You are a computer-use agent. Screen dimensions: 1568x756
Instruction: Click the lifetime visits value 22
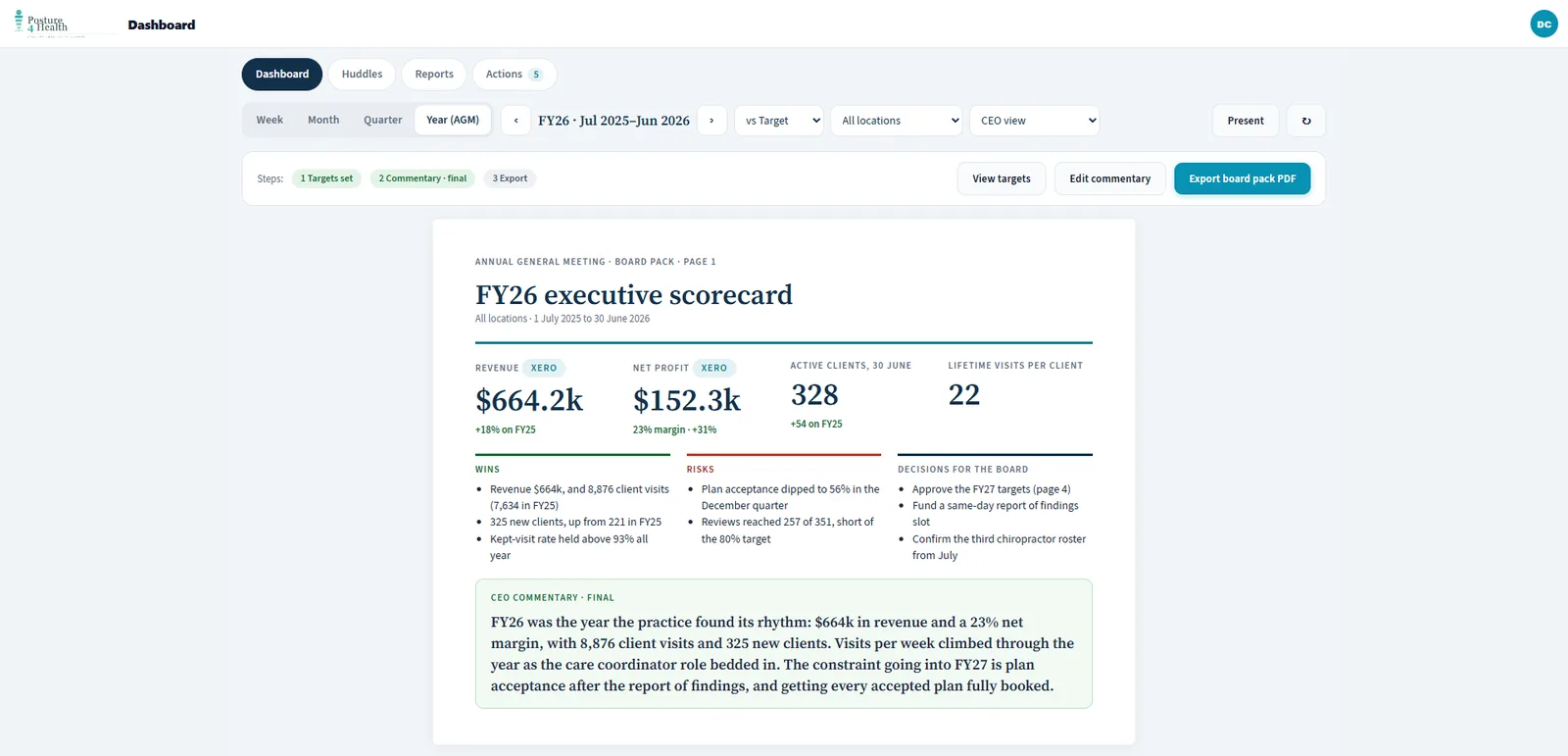(964, 394)
